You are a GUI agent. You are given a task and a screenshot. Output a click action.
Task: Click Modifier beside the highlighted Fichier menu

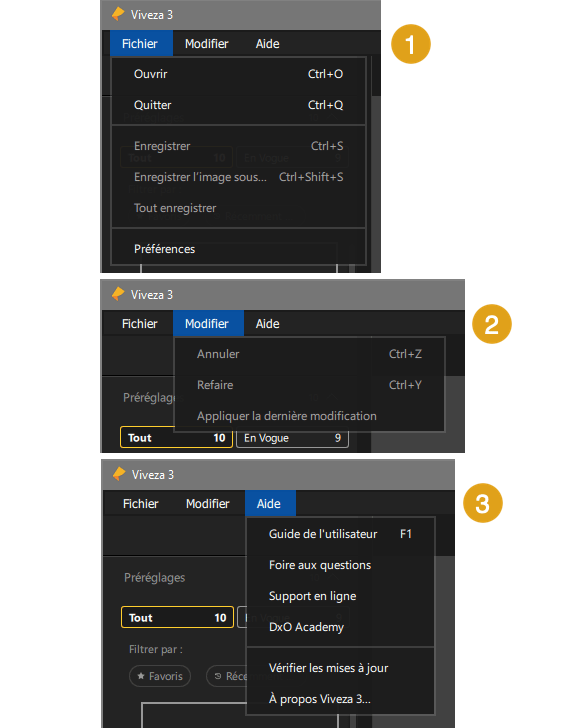(x=207, y=44)
